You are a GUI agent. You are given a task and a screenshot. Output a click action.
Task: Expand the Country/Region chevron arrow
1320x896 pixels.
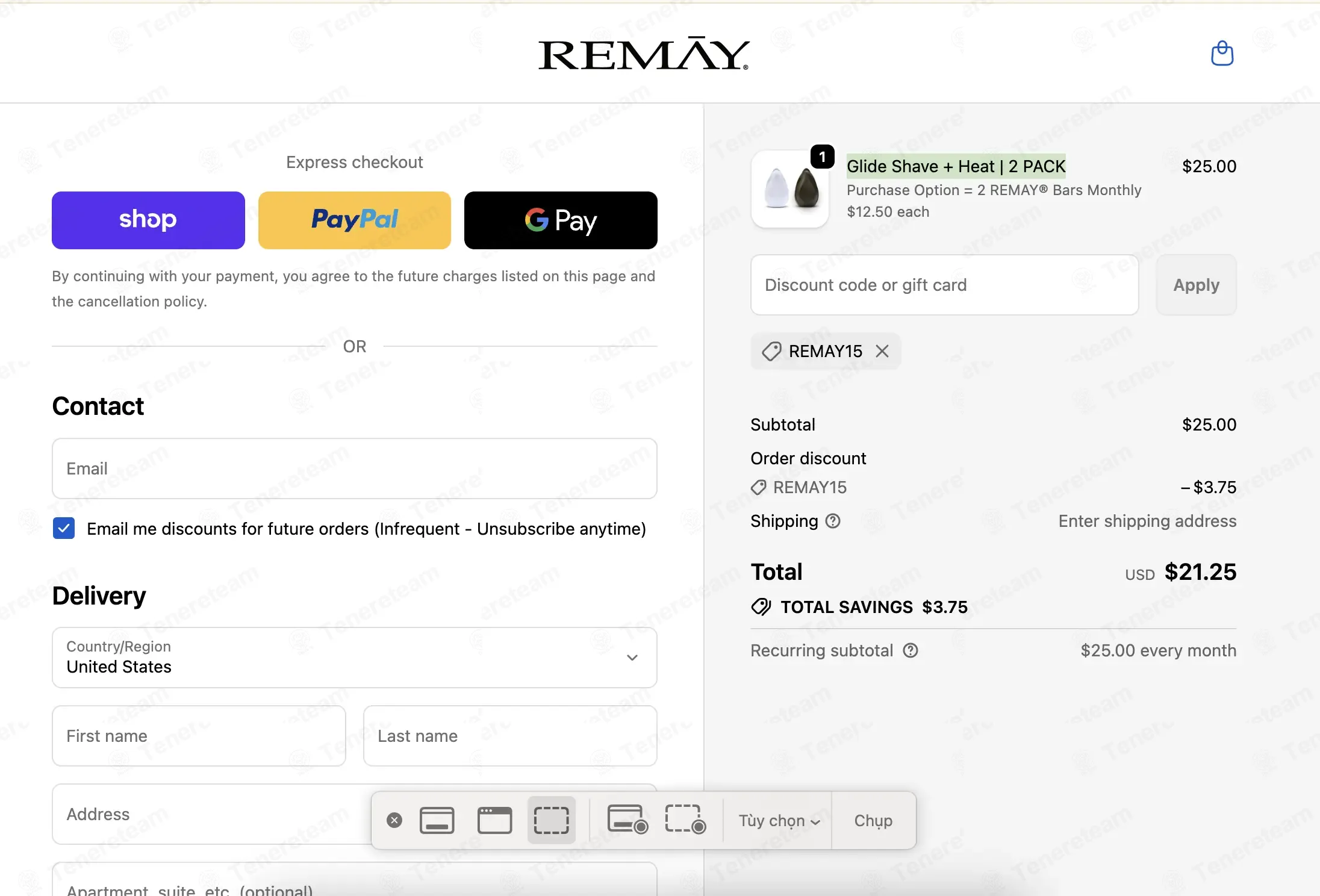coord(632,658)
